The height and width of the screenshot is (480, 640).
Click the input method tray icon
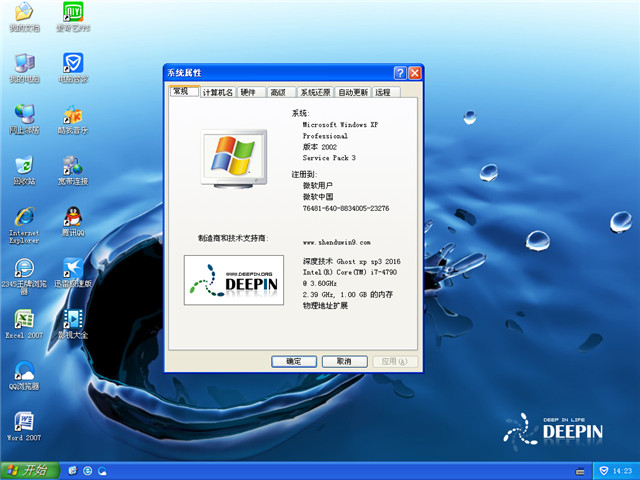[x=580, y=471]
